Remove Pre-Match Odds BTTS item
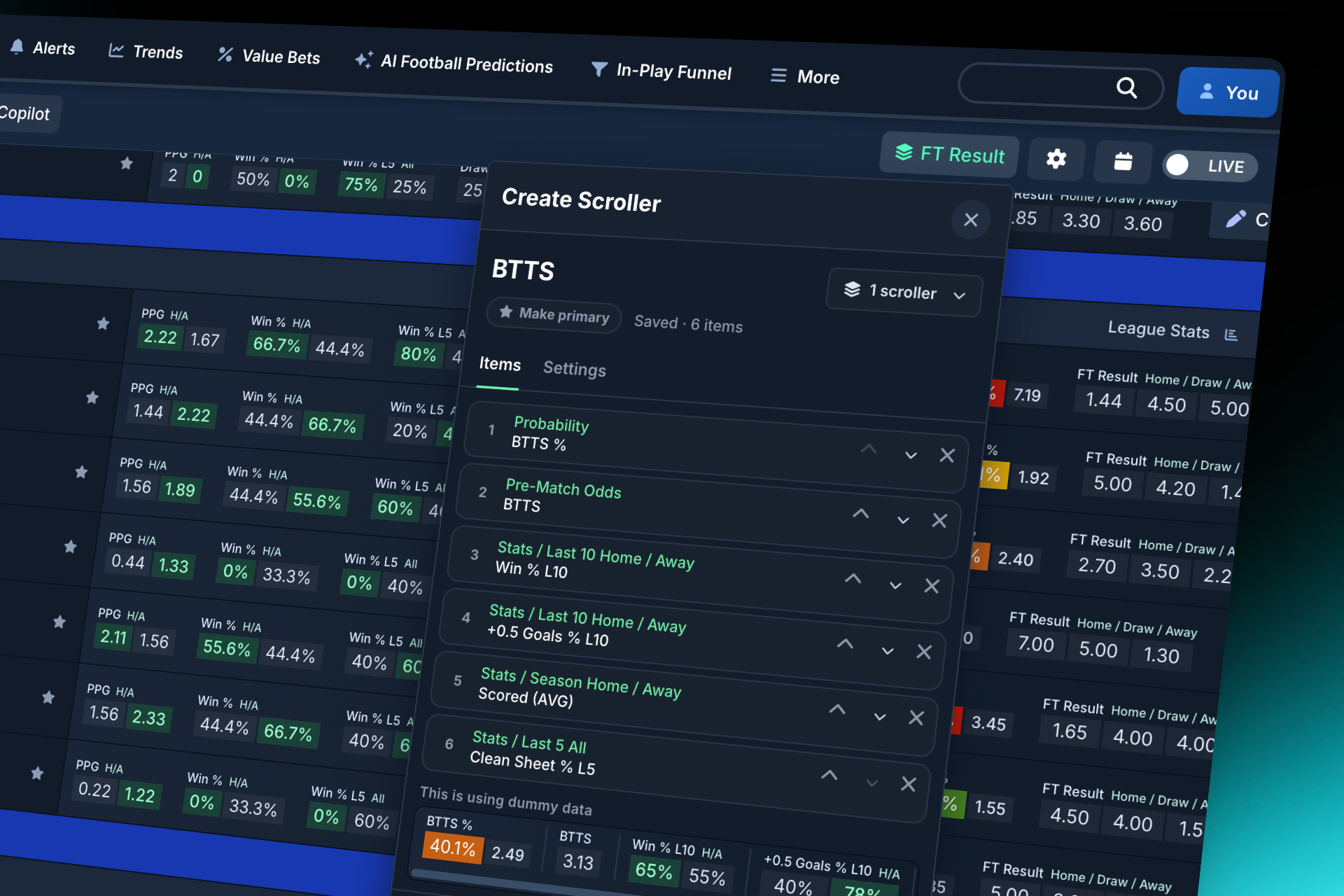Screen dimensions: 1344x896 click(x=939, y=521)
